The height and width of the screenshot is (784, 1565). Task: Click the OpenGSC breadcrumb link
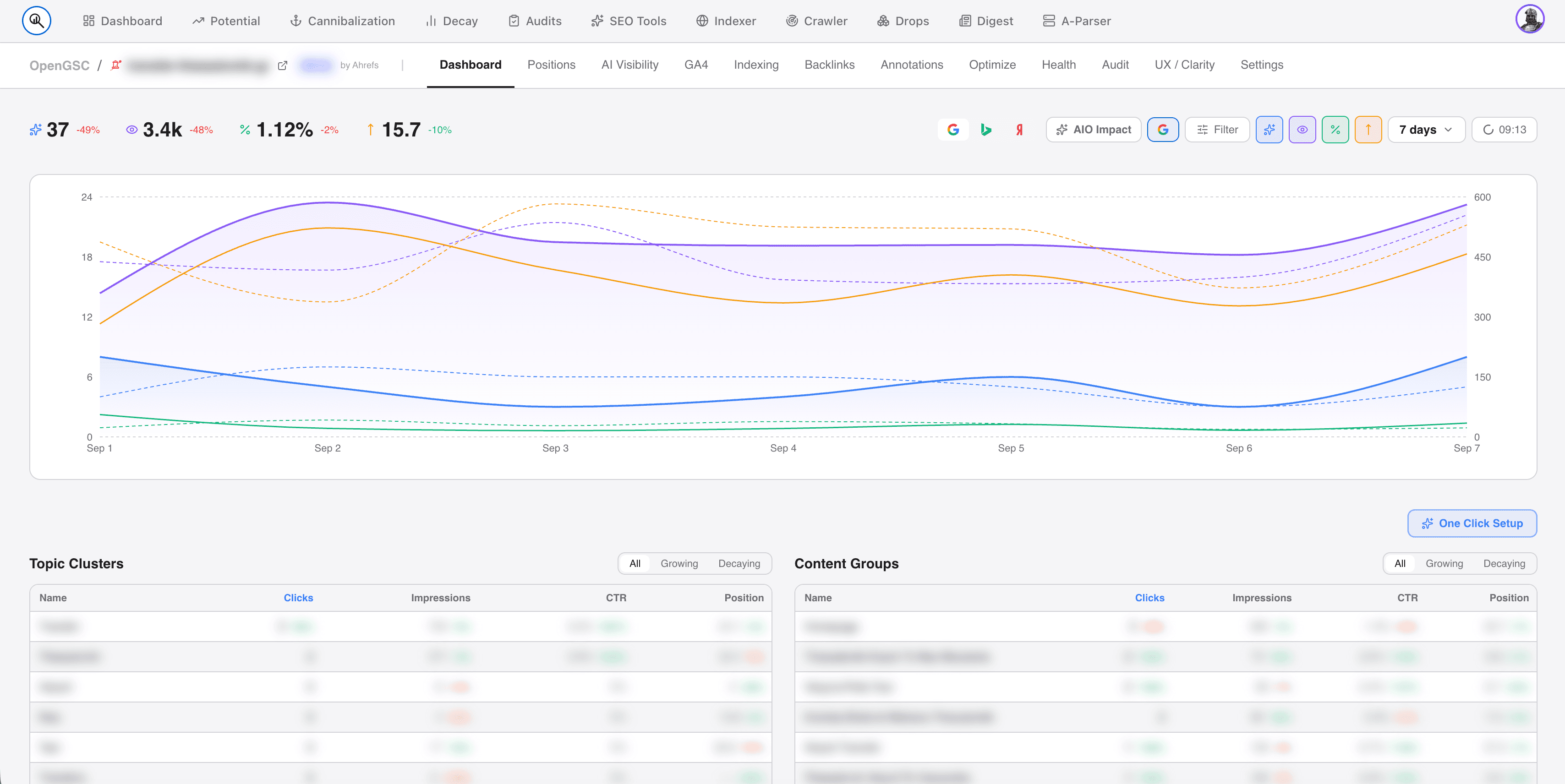[60, 65]
